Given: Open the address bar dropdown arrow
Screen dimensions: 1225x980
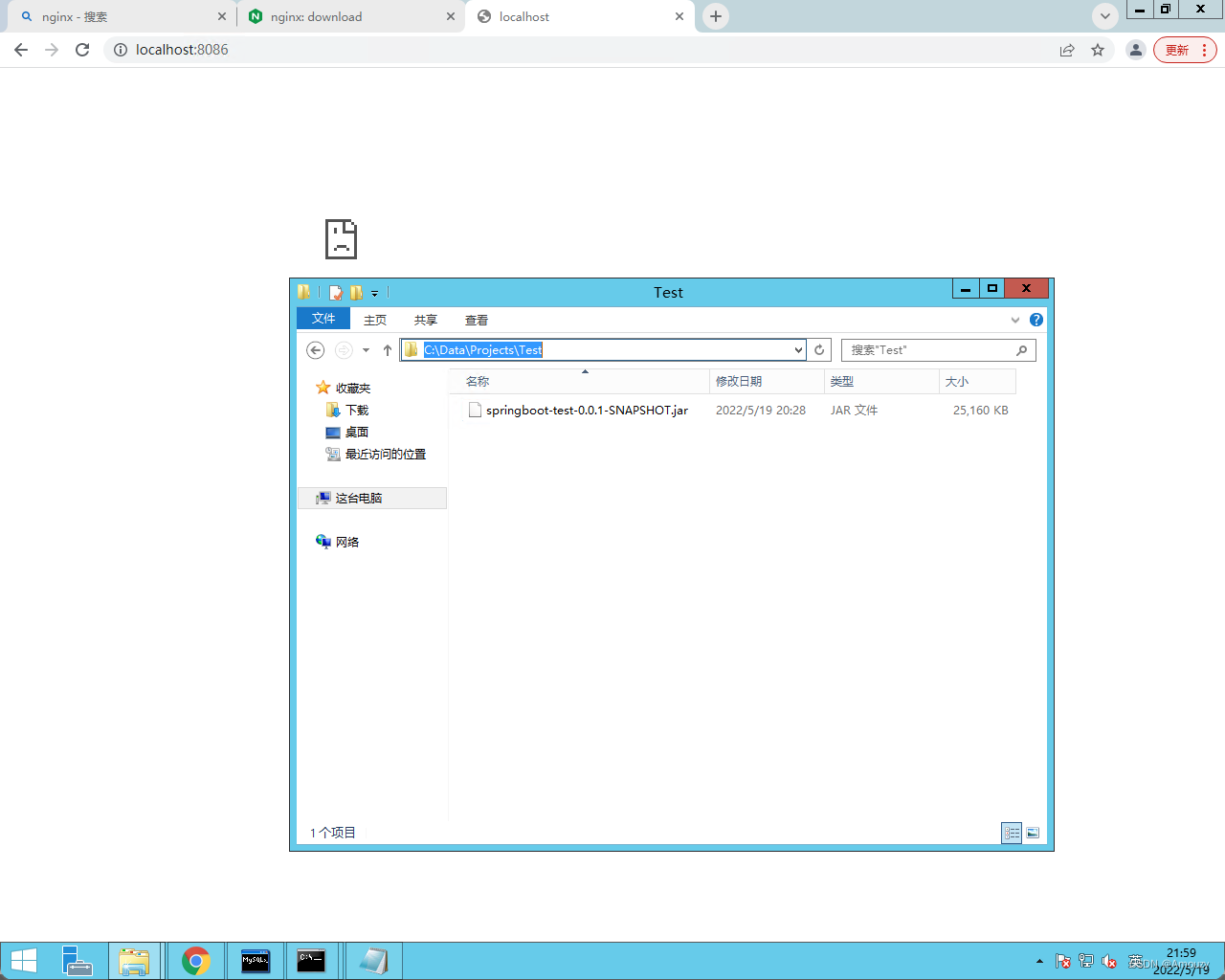Looking at the screenshot, I should tap(798, 350).
